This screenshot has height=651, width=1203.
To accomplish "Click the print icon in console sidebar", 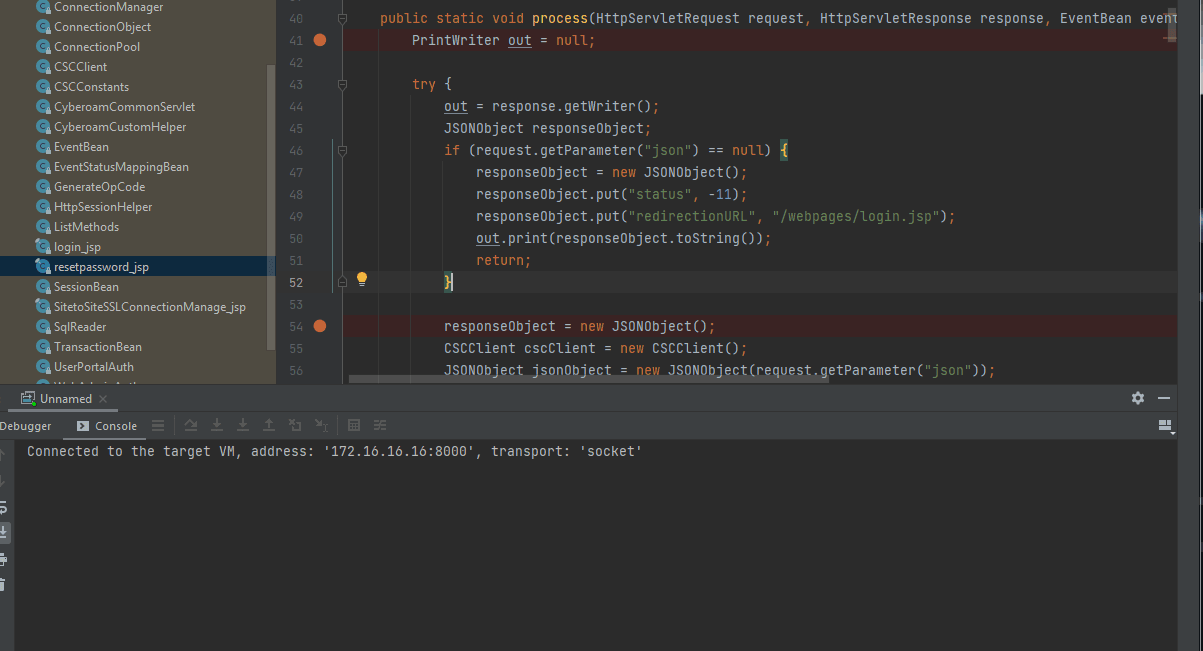I will 3,559.
